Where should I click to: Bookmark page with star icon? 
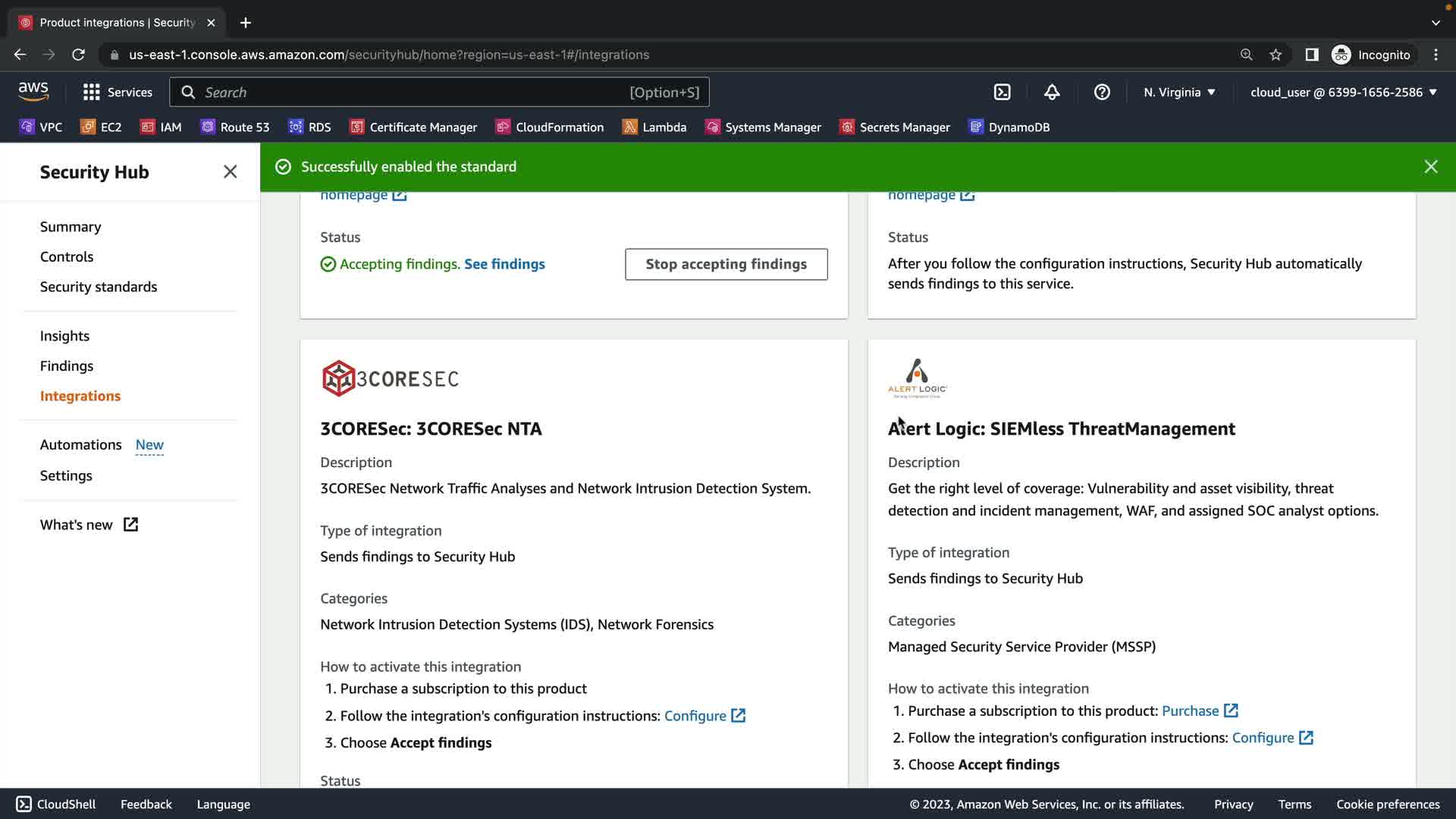pos(1276,55)
